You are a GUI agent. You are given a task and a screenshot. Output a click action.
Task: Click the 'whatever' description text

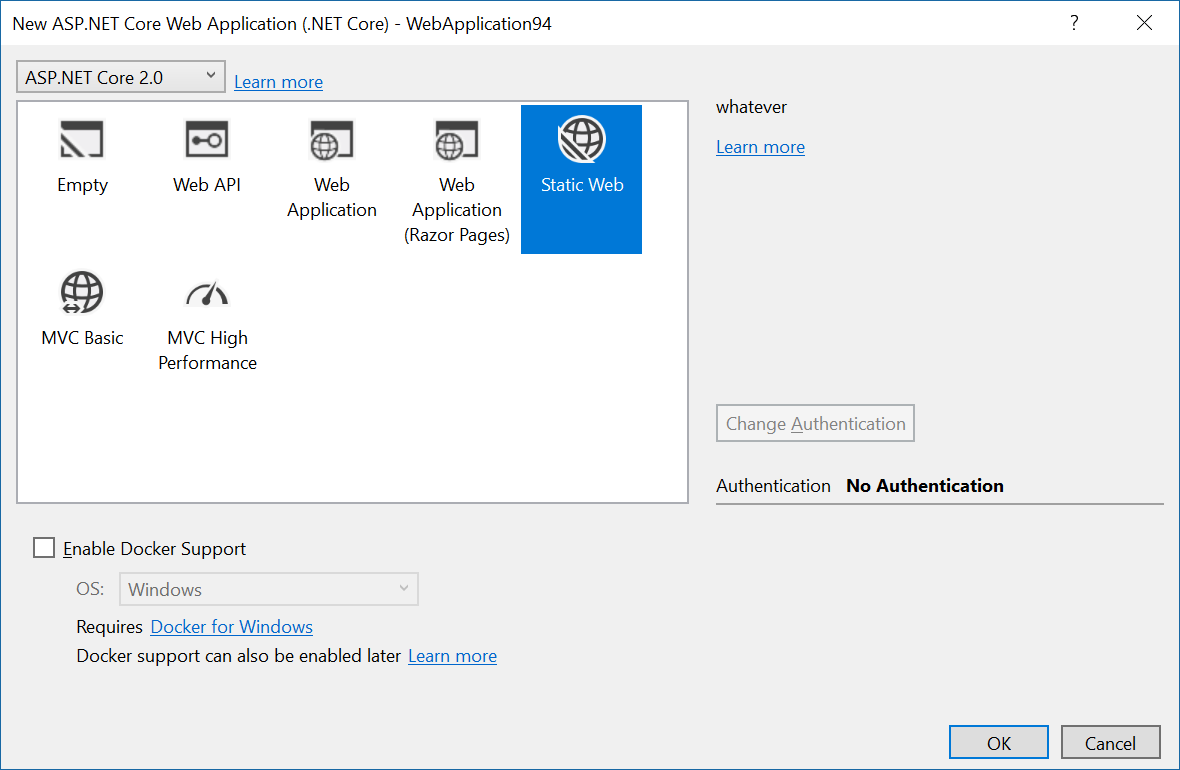click(x=751, y=107)
